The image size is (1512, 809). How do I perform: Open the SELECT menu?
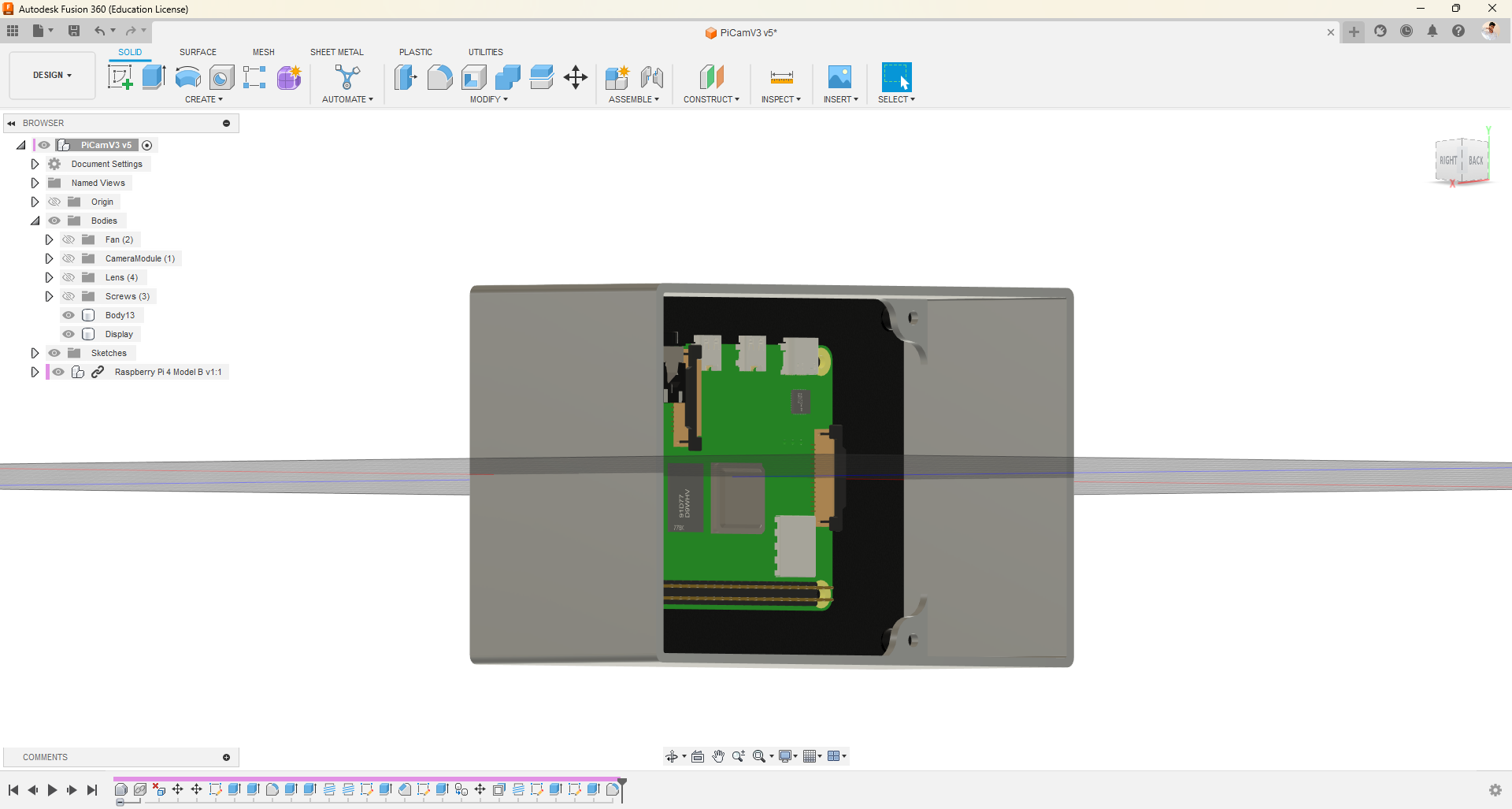click(896, 99)
